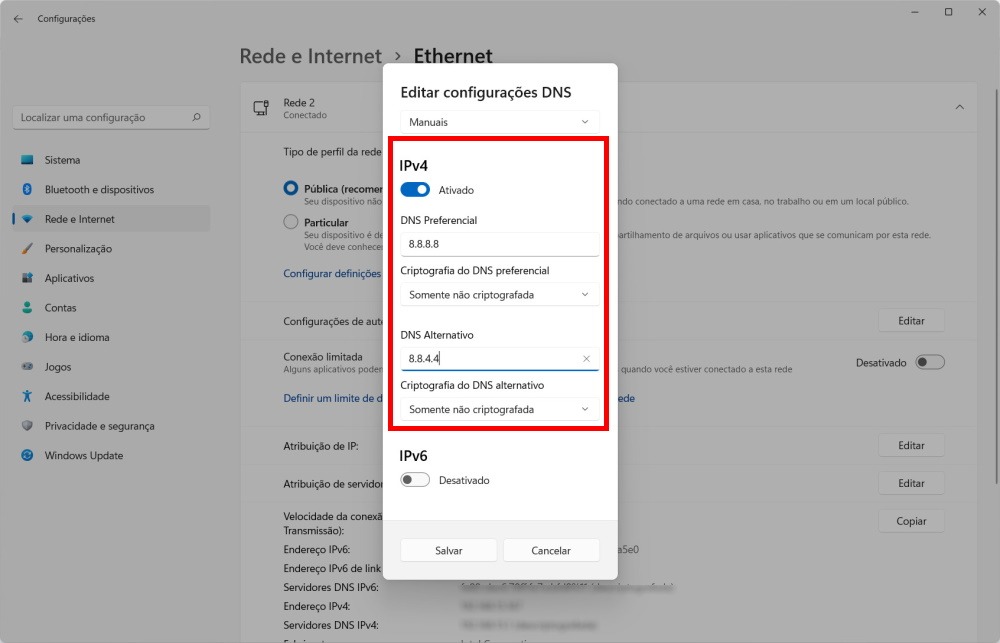Image resolution: width=1000 pixels, height=643 pixels.
Task: Click the Rede e Internet wifi icon
Action: point(27,219)
